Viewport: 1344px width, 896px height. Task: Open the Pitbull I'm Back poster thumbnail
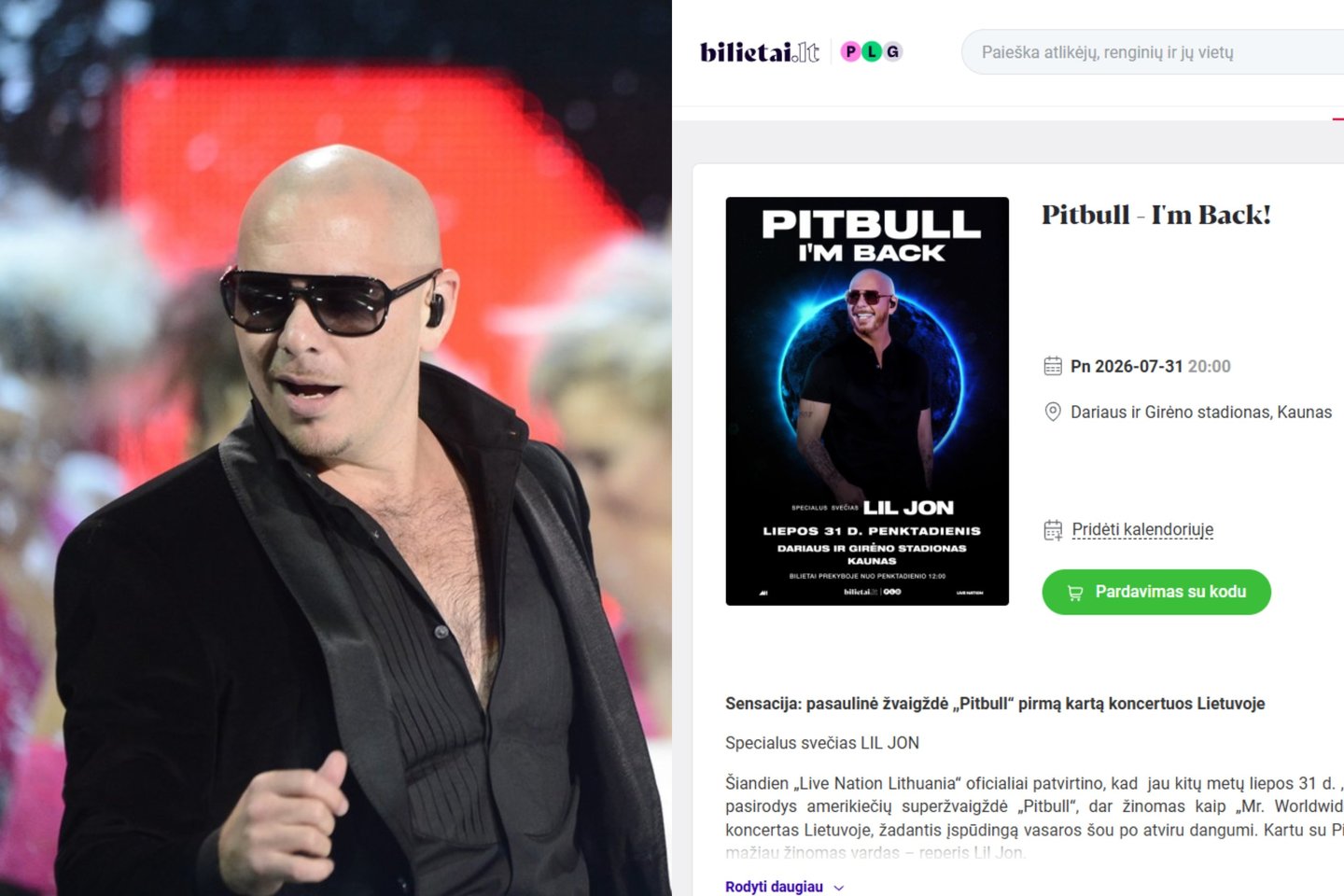pos(867,401)
